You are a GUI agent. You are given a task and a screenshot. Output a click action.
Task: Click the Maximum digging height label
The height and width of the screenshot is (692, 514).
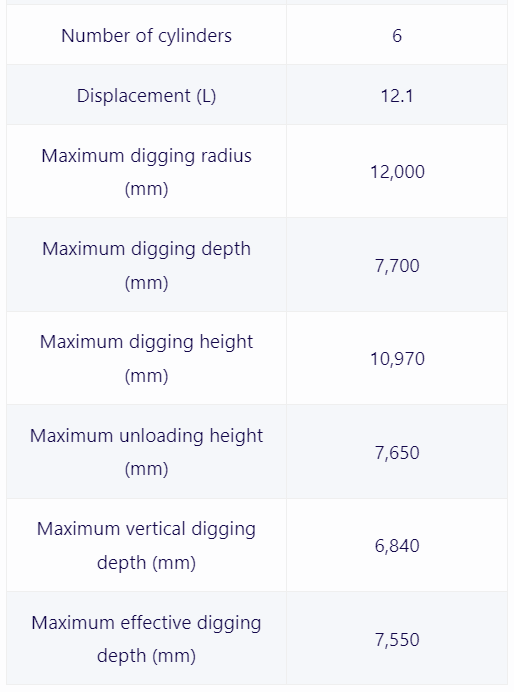click(x=146, y=358)
